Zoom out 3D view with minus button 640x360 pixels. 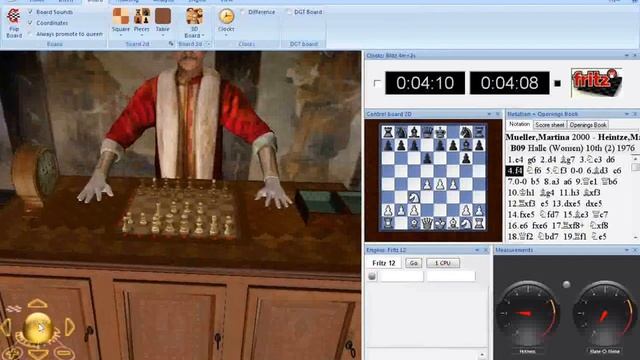(x=63, y=352)
